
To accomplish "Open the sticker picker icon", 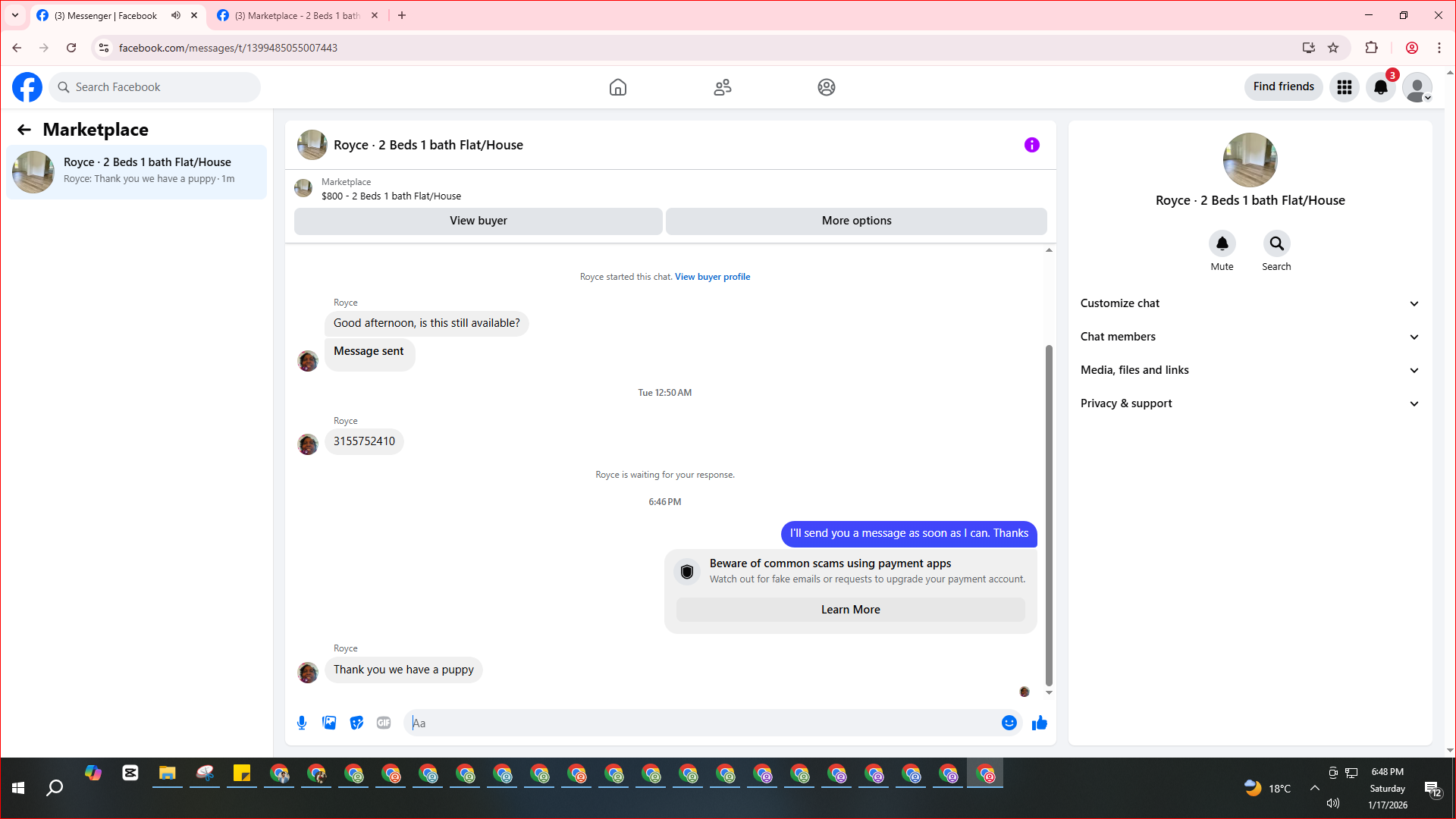I will click(x=356, y=723).
